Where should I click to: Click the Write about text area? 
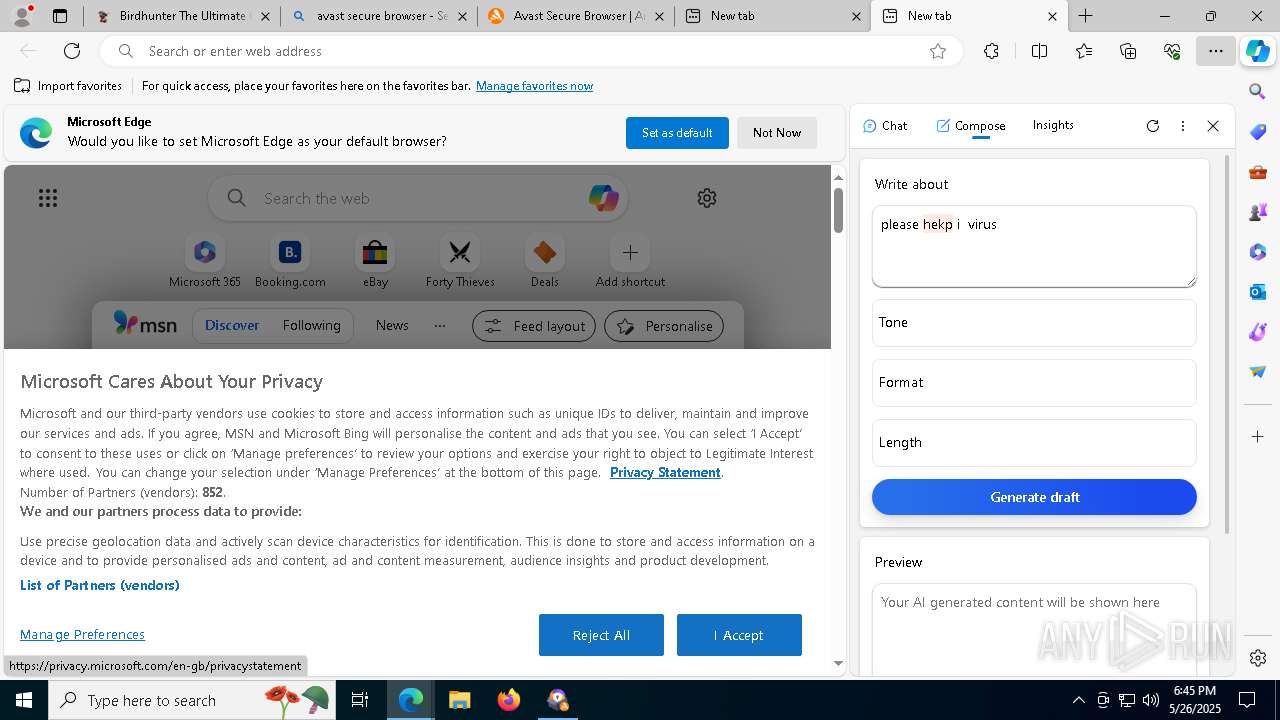pos(1034,246)
